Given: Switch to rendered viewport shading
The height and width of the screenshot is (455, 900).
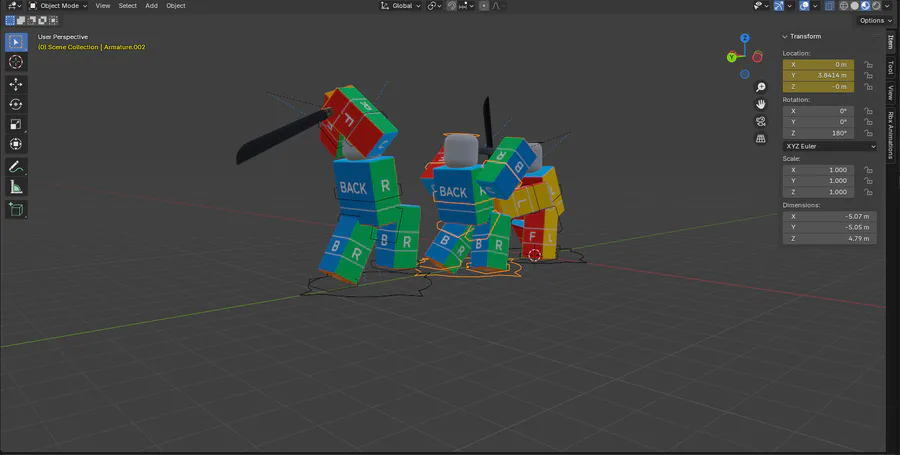Looking at the screenshot, I should (x=876, y=6).
